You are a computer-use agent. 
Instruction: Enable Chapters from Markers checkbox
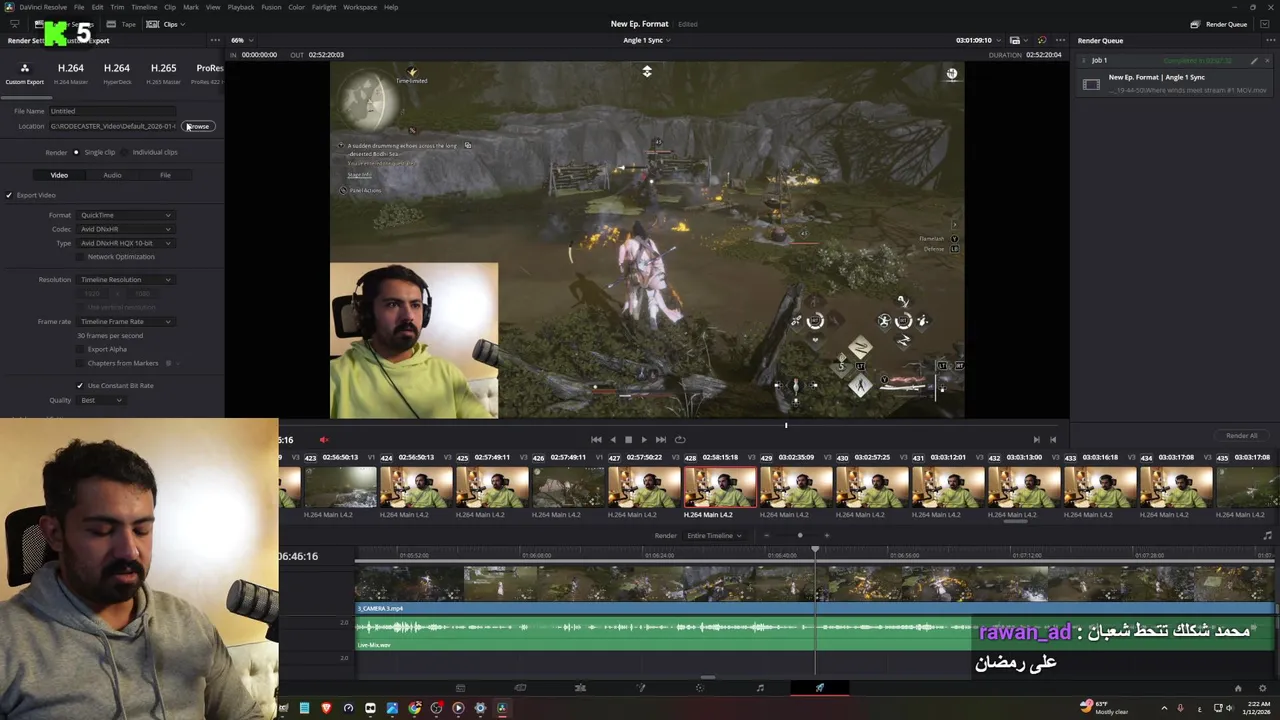point(81,363)
